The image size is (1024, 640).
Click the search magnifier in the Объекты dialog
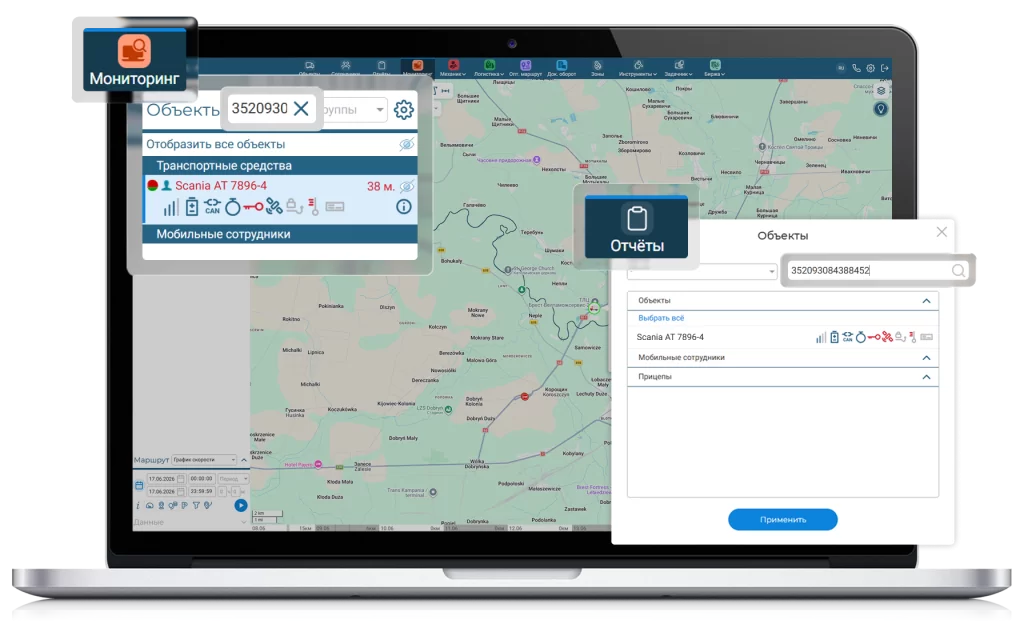click(958, 270)
